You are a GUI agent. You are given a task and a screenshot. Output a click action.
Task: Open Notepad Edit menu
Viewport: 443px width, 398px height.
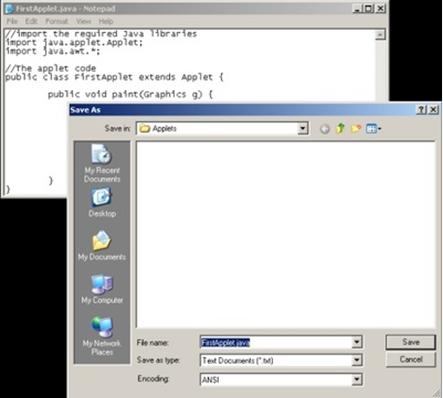(31, 21)
